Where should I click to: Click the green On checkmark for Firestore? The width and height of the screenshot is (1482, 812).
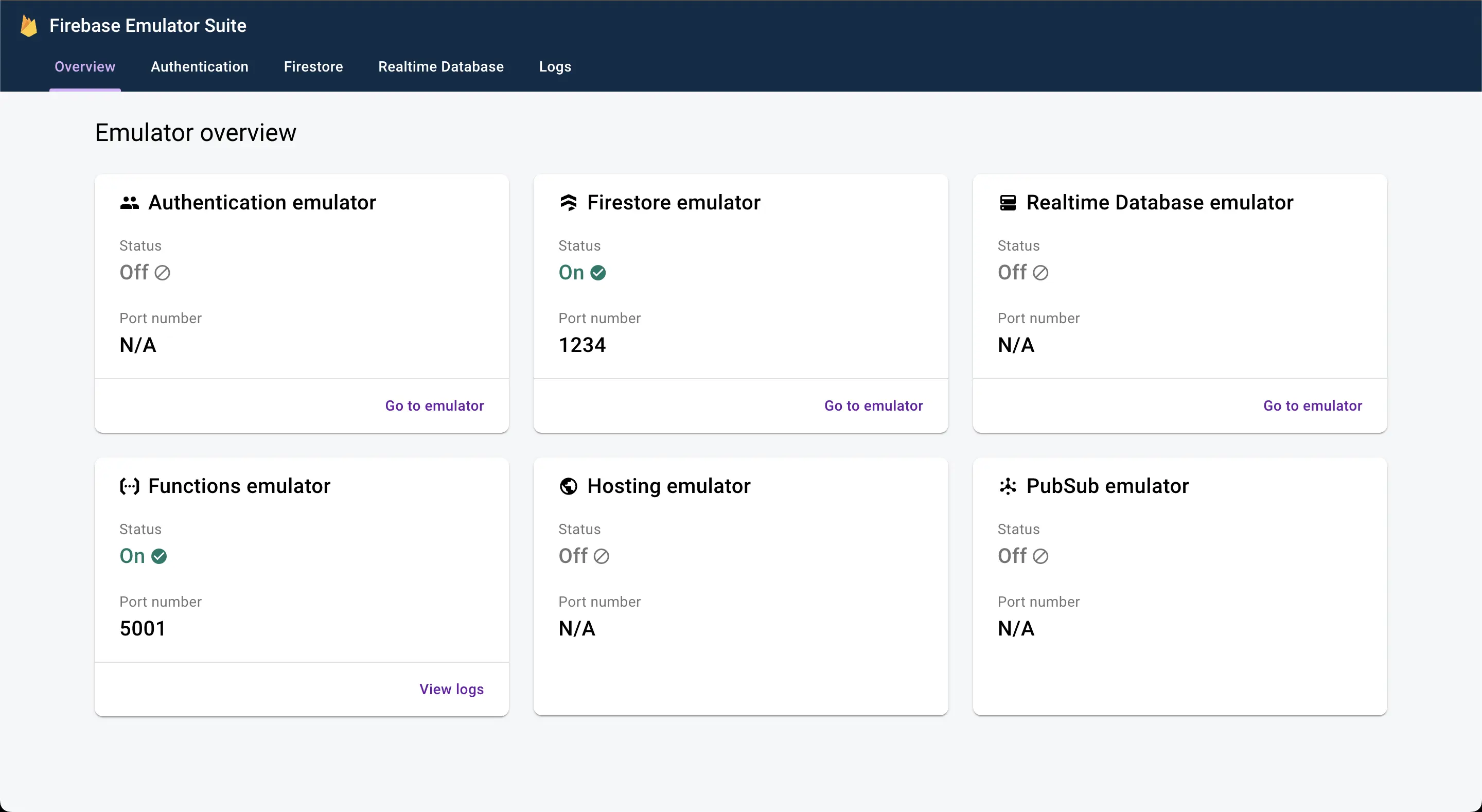pyautogui.click(x=599, y=272)
